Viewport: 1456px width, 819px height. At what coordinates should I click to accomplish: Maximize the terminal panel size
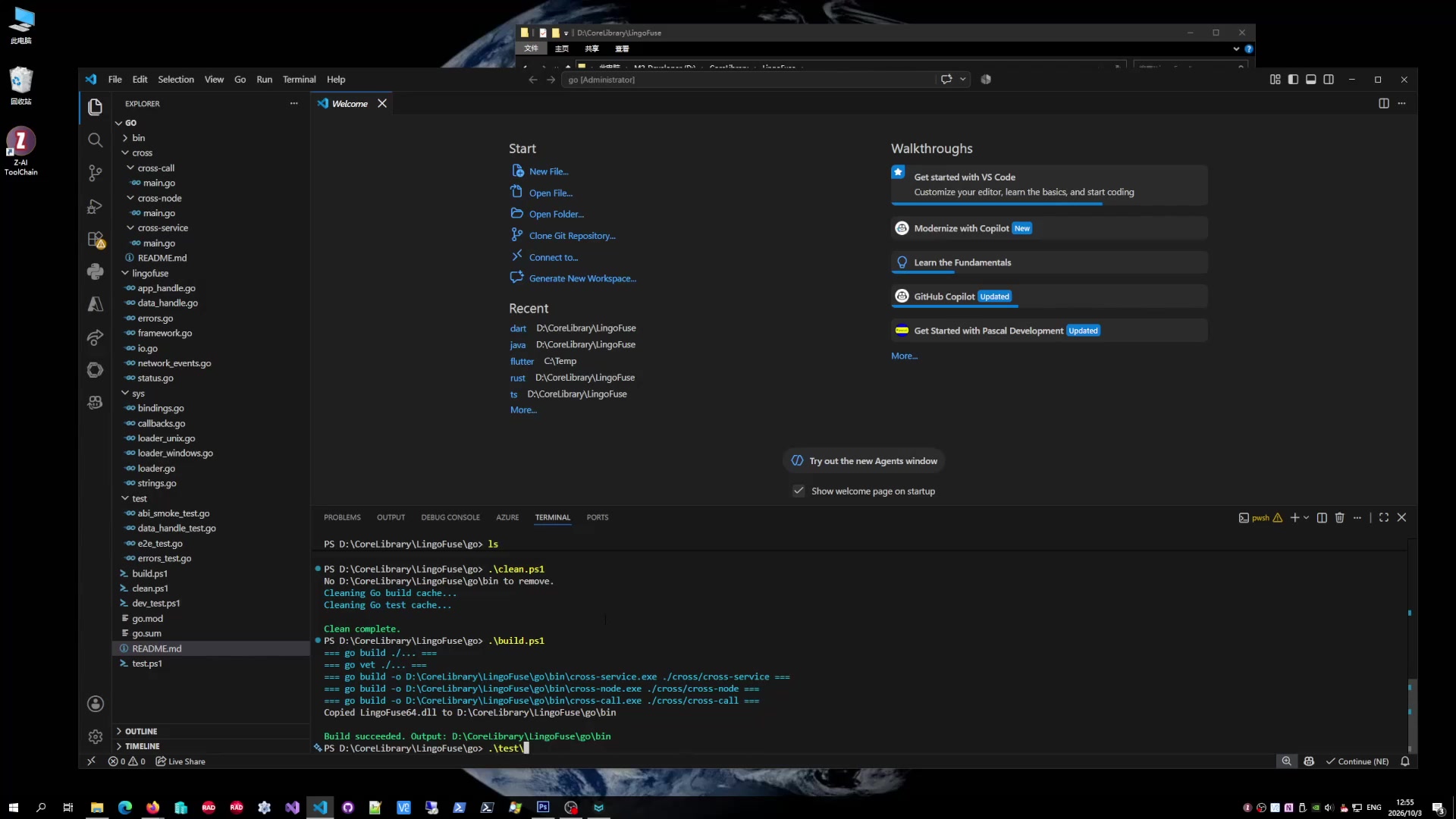[x=1384, y=518]
